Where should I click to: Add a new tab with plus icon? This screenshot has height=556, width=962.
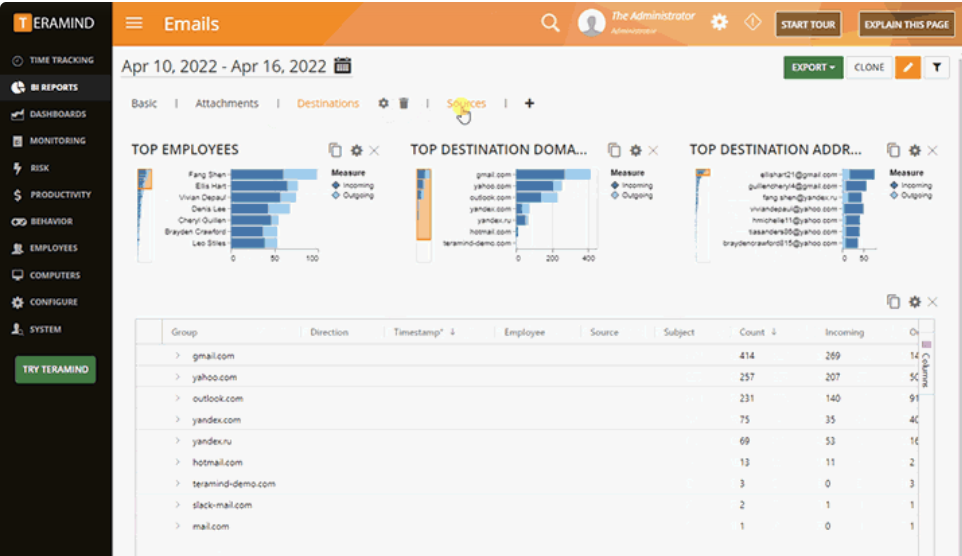(529, 103)
